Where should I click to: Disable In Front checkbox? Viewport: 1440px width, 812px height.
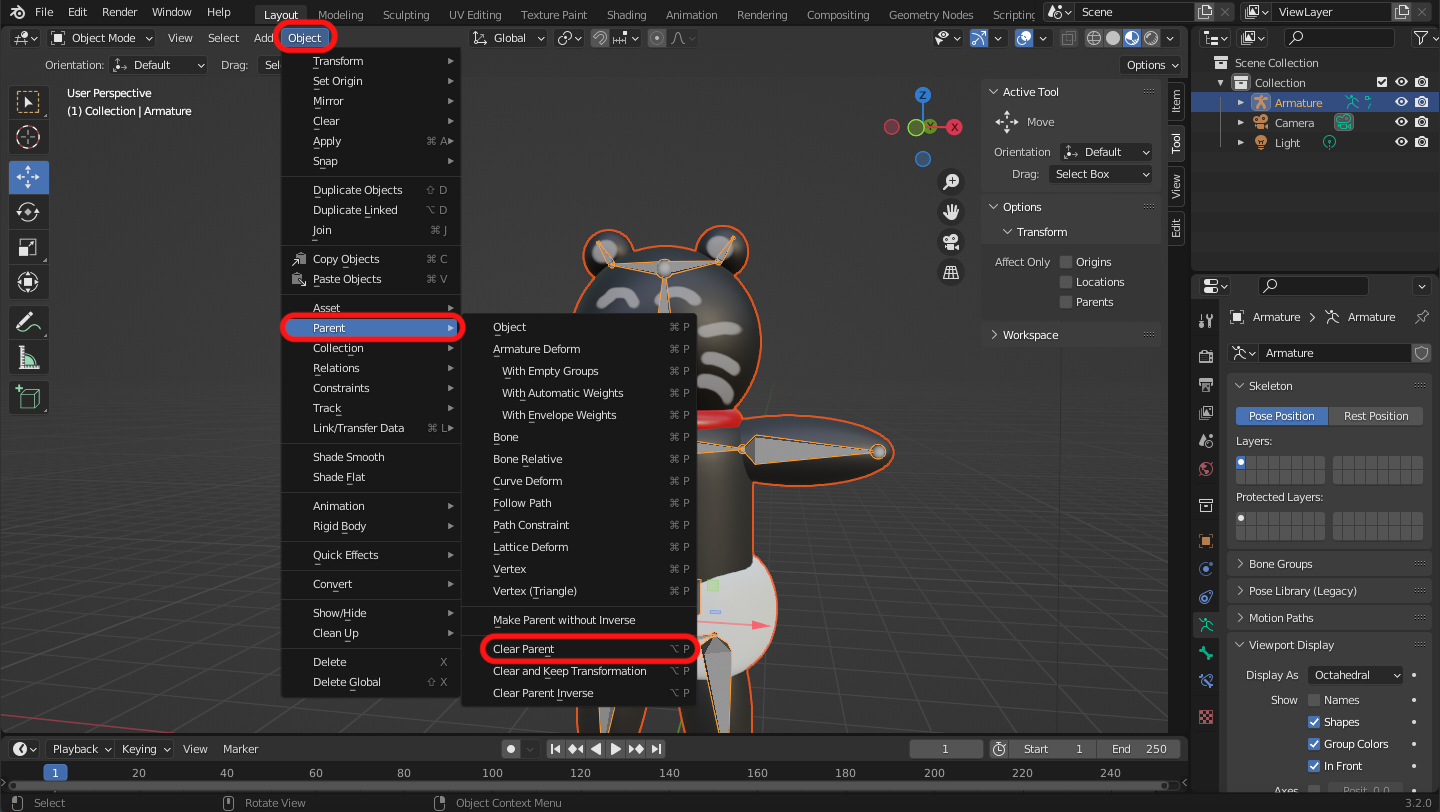(x=1314, y=766)
